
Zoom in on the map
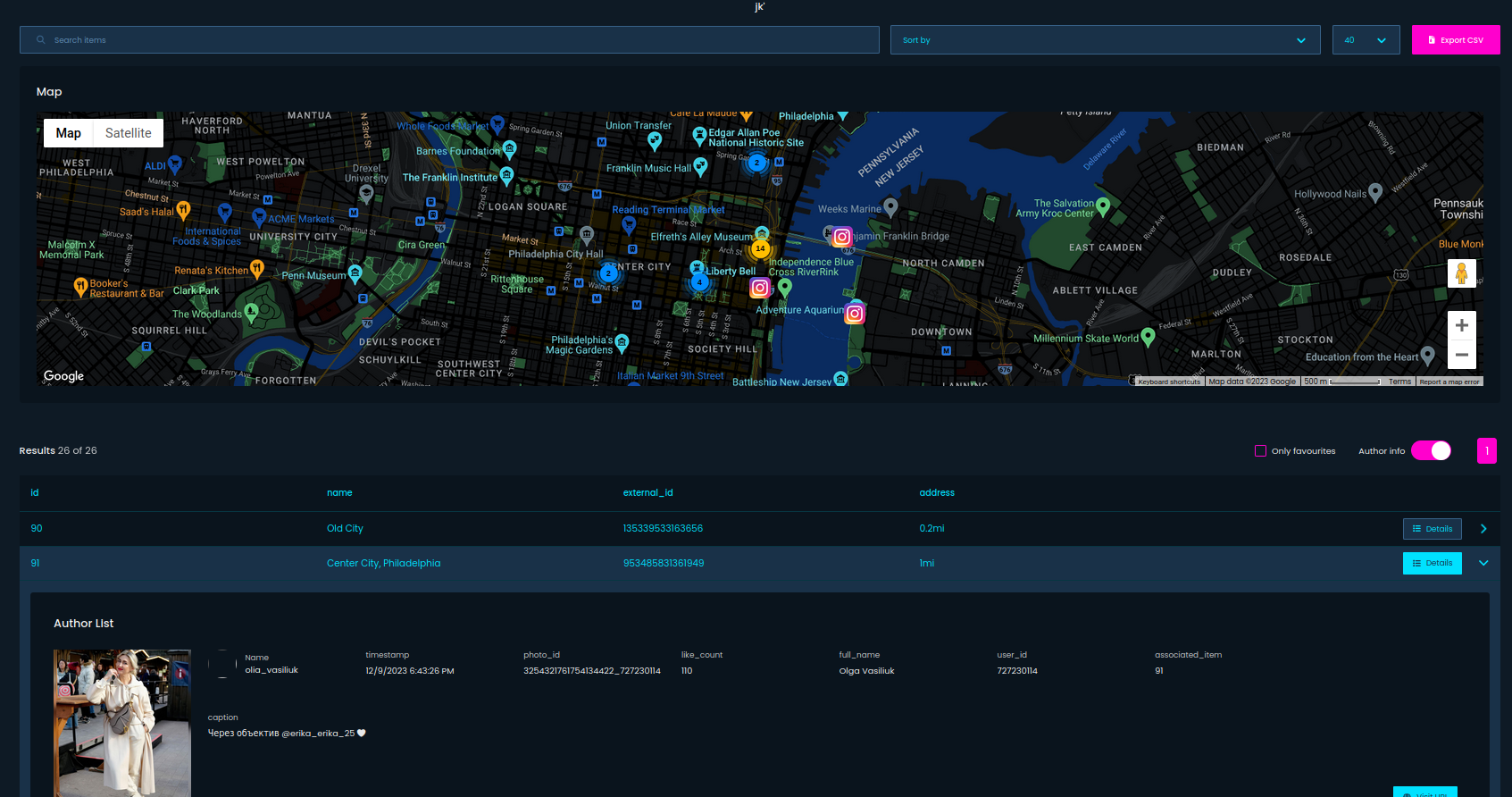click(1461, 325)
